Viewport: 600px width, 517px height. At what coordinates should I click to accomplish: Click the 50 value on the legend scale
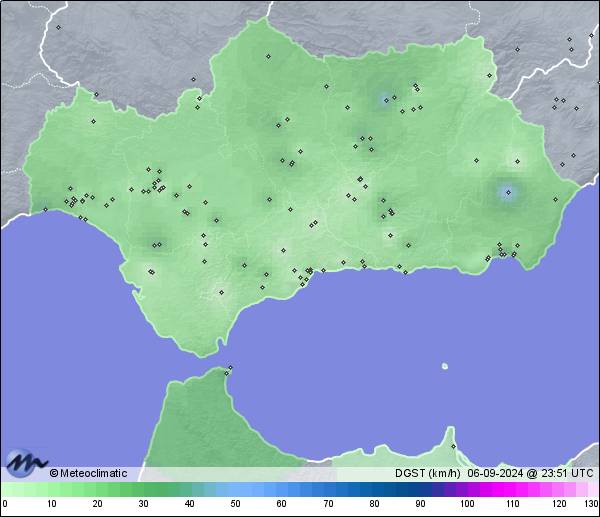(x=235, y=504)
